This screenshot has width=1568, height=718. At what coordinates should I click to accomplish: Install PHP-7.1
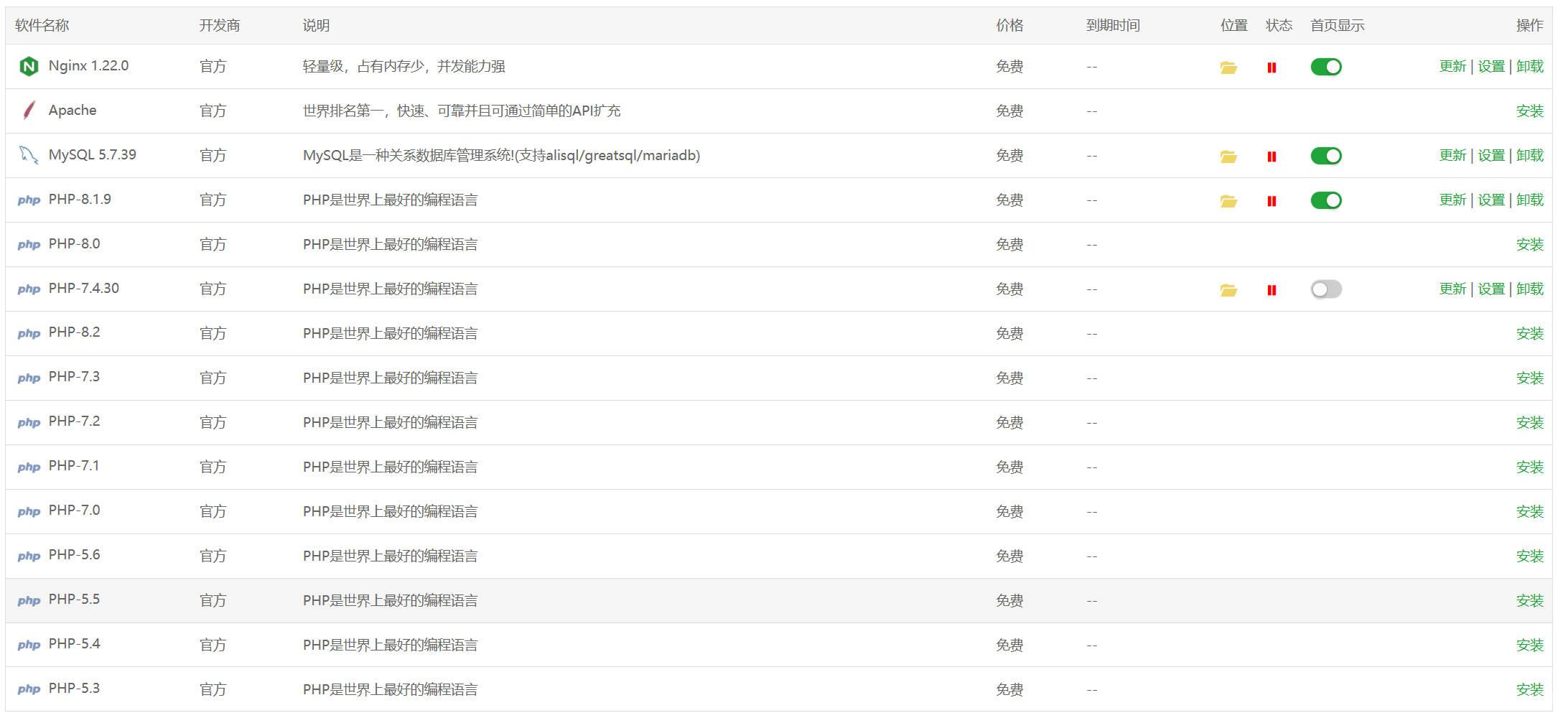[x=1530, y=467]
